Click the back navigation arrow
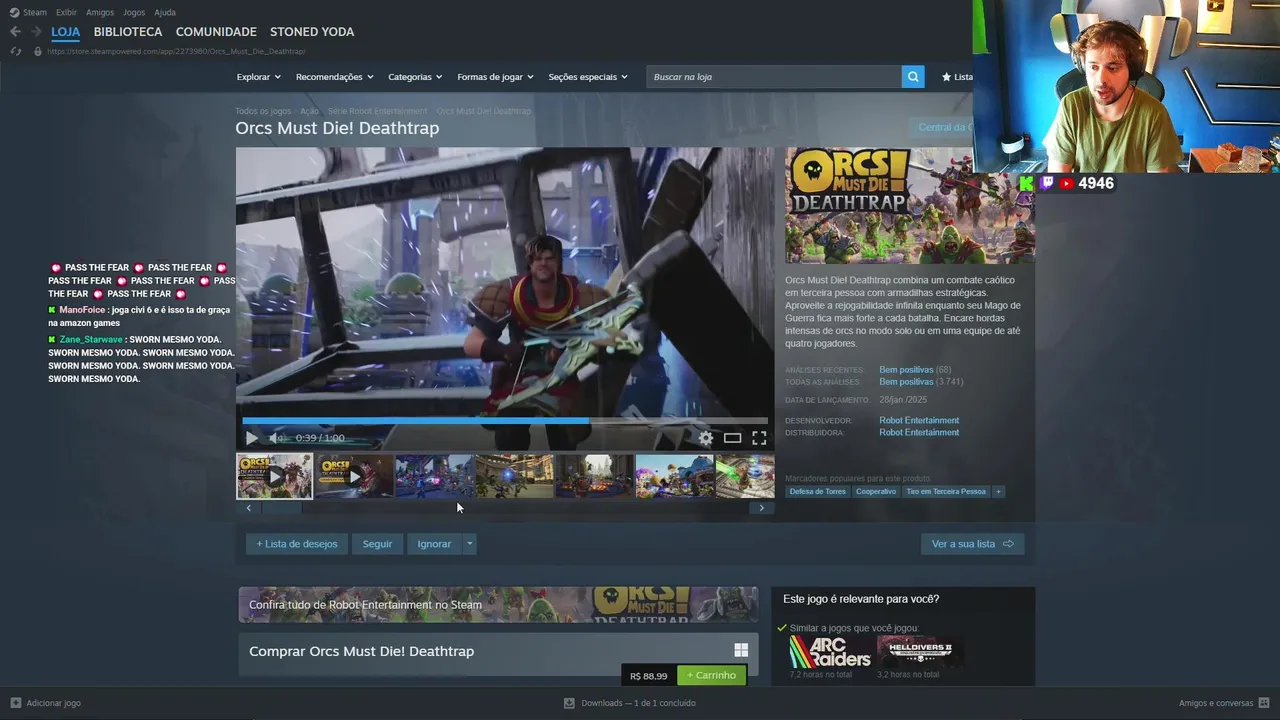 (x=15, y=32)
